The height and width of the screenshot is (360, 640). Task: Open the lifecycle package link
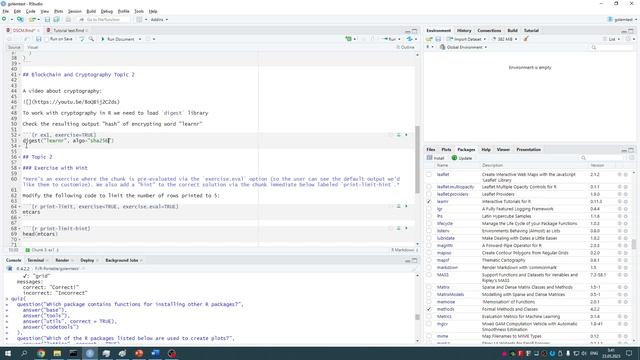tap(445, 224)
